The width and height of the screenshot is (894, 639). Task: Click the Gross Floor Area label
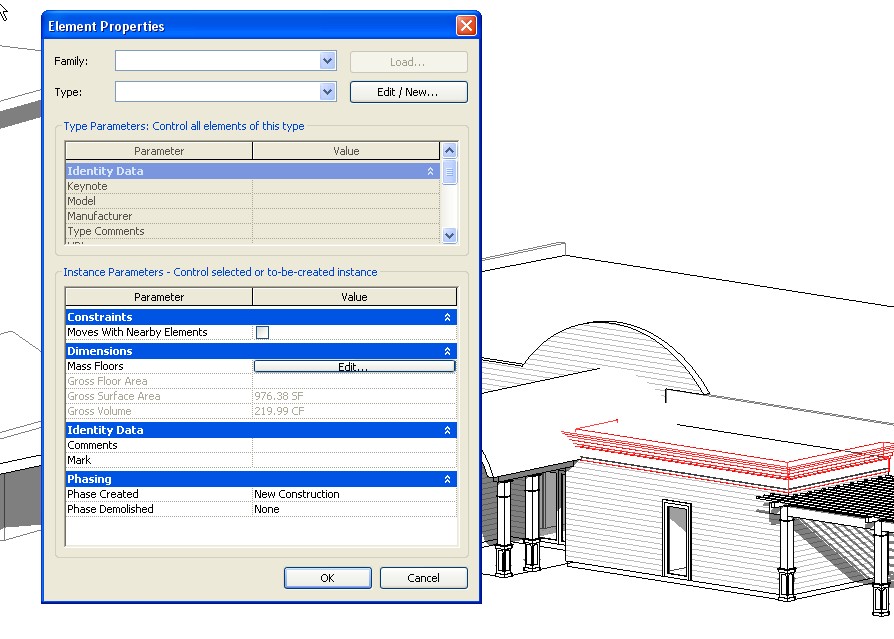107,381
